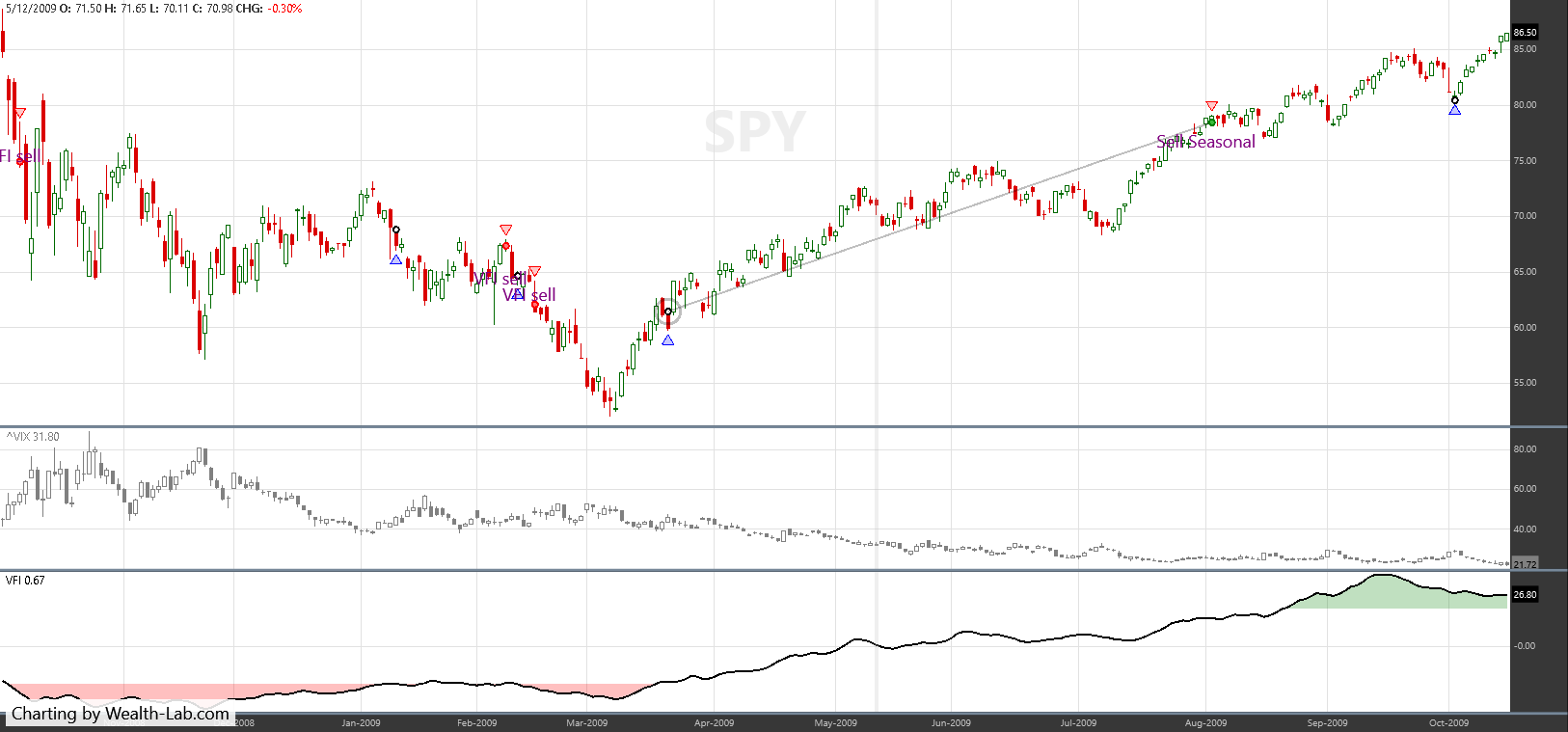The image size is (1568, 732).
Task: Click the blue buy triangle below late-March 2009 candle
Action: pyautogui.click(x=668, y=339)
